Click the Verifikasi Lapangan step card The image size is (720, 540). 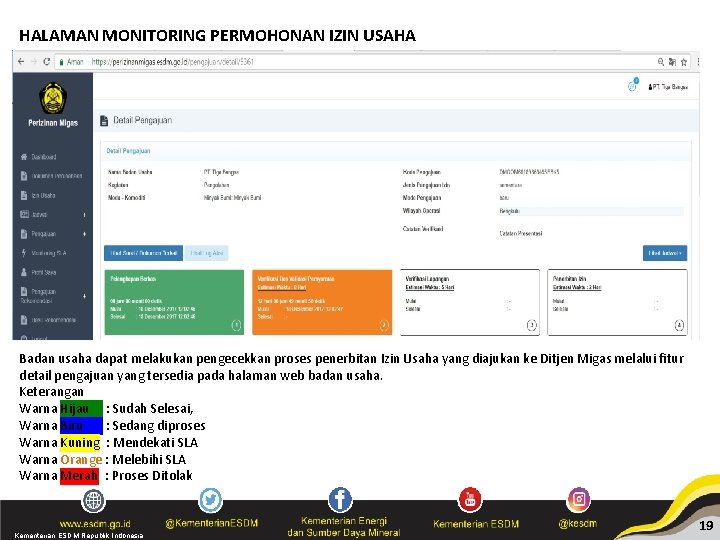click(470, 302)
